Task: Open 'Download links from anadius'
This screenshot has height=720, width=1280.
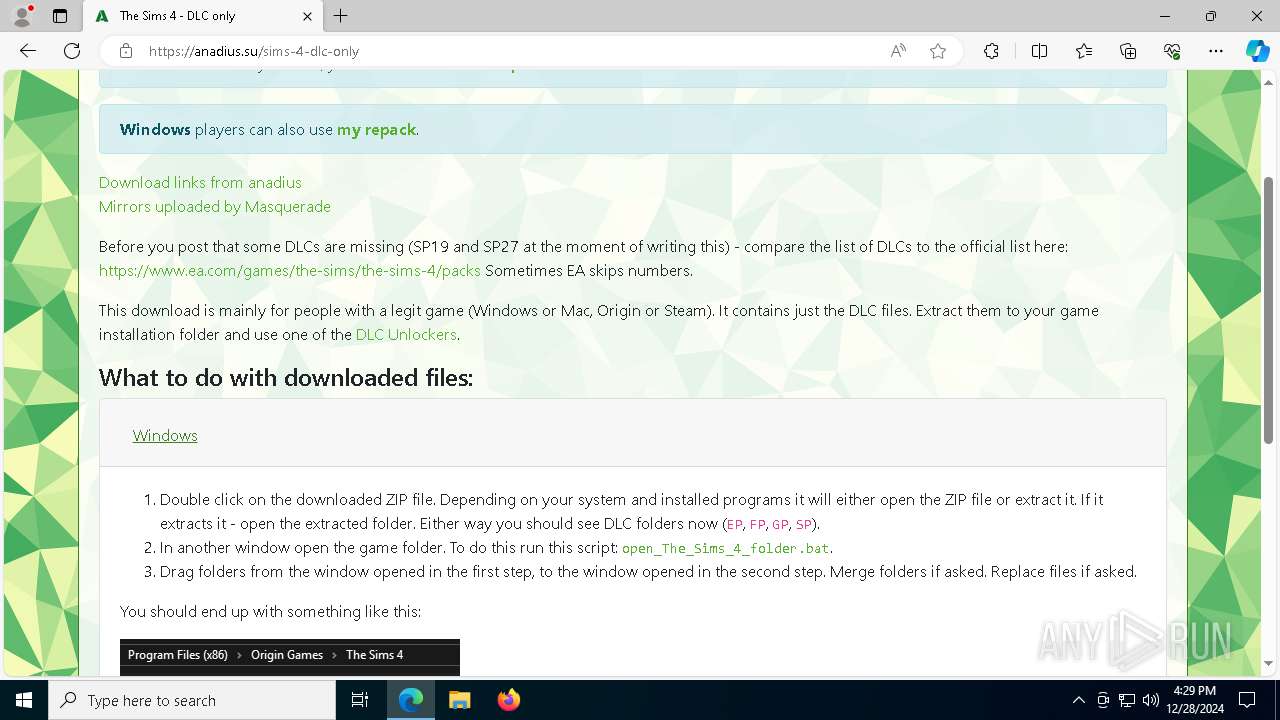Action: (x=200, y=182)
